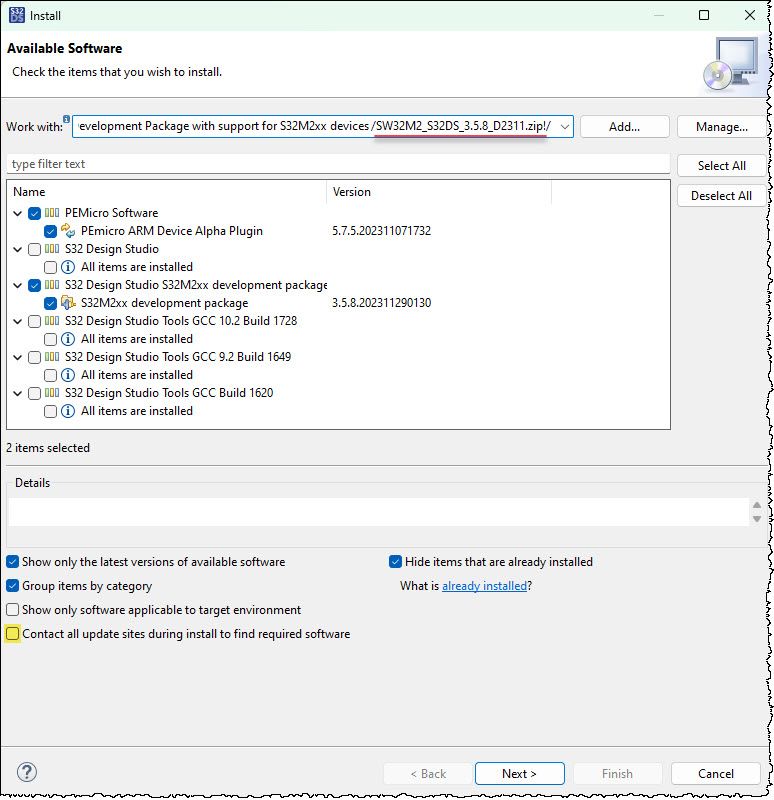Screen dimensions: 774x800
Task: Click the install wizard computer and CD image
Action: coord(731,64)
